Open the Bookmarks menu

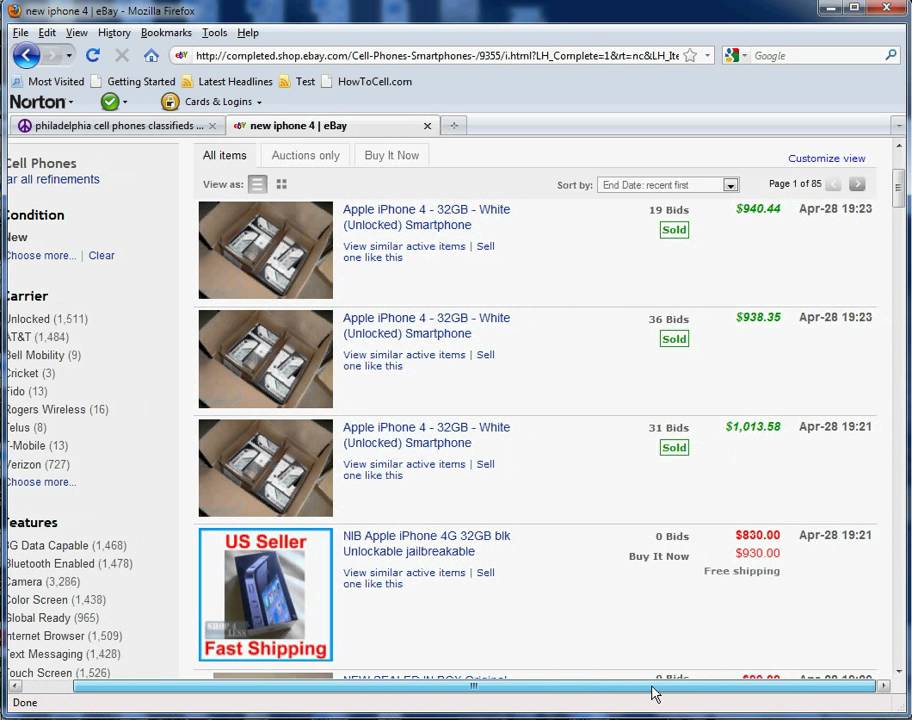tap(166, 33)
